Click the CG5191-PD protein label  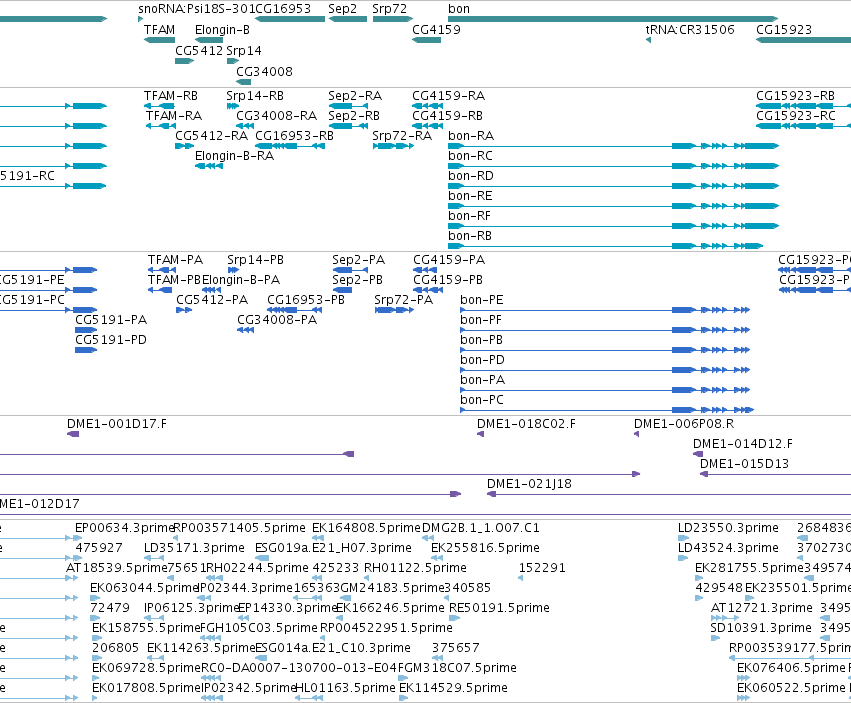[x=111, y=340]
